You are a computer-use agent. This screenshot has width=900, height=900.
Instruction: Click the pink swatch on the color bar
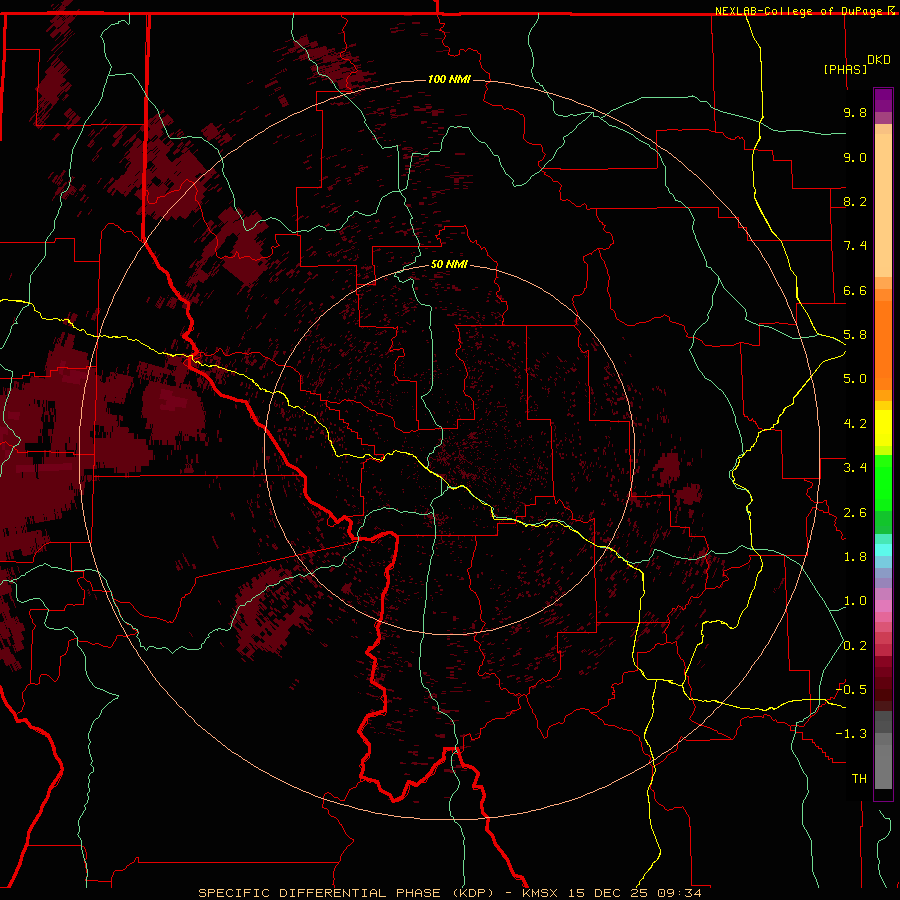tap(883, 606)
